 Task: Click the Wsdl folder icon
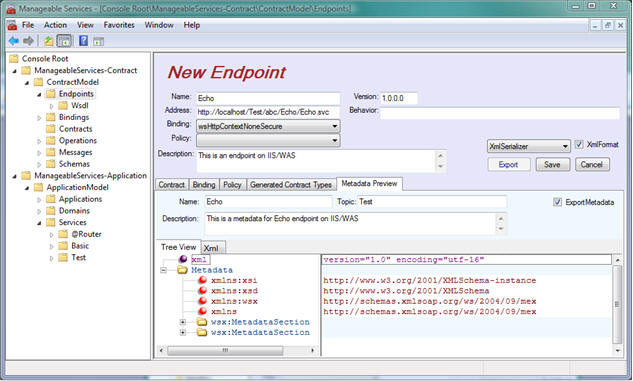63,105
